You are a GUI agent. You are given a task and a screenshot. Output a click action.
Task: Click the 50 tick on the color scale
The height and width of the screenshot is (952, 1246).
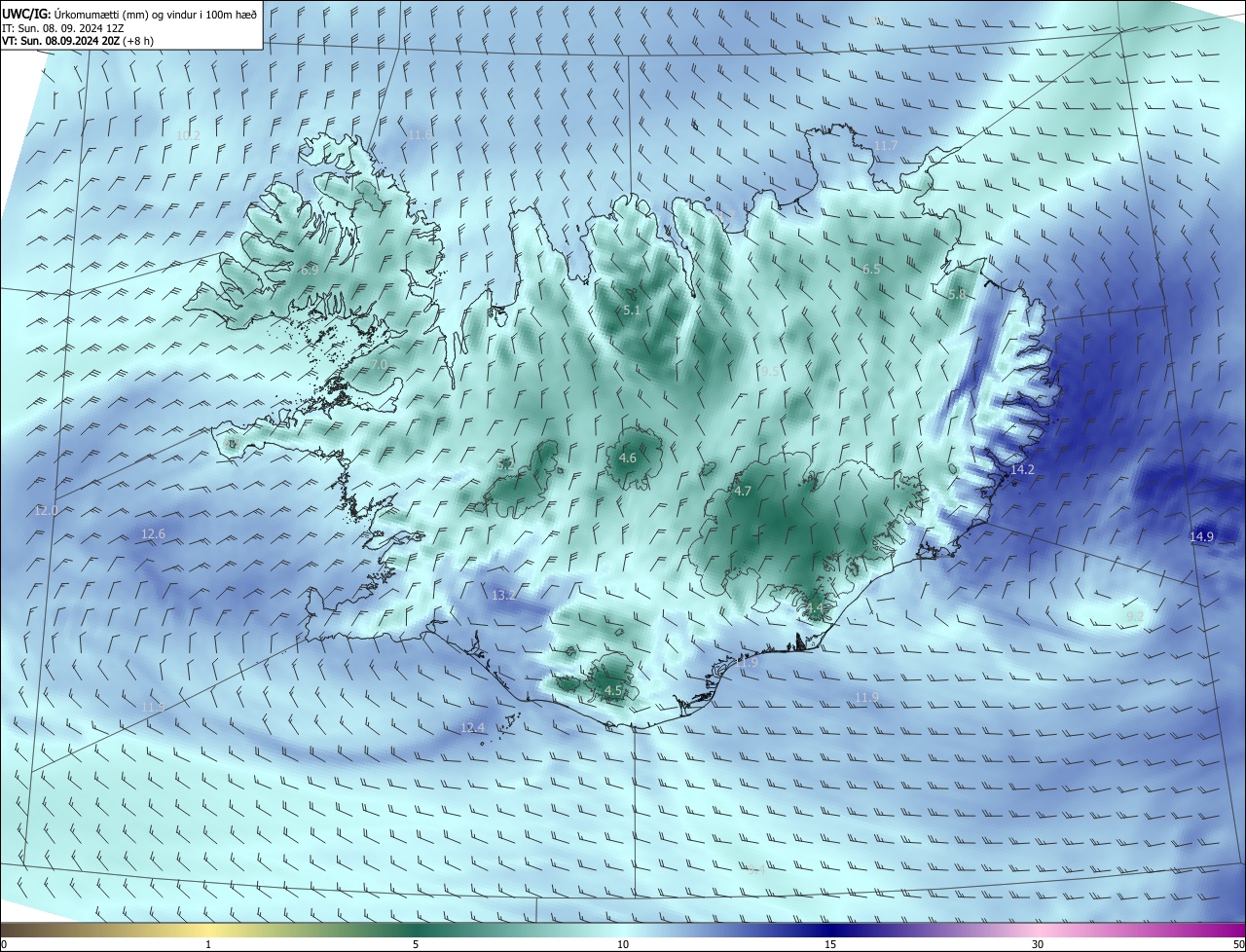[1238, 945]
